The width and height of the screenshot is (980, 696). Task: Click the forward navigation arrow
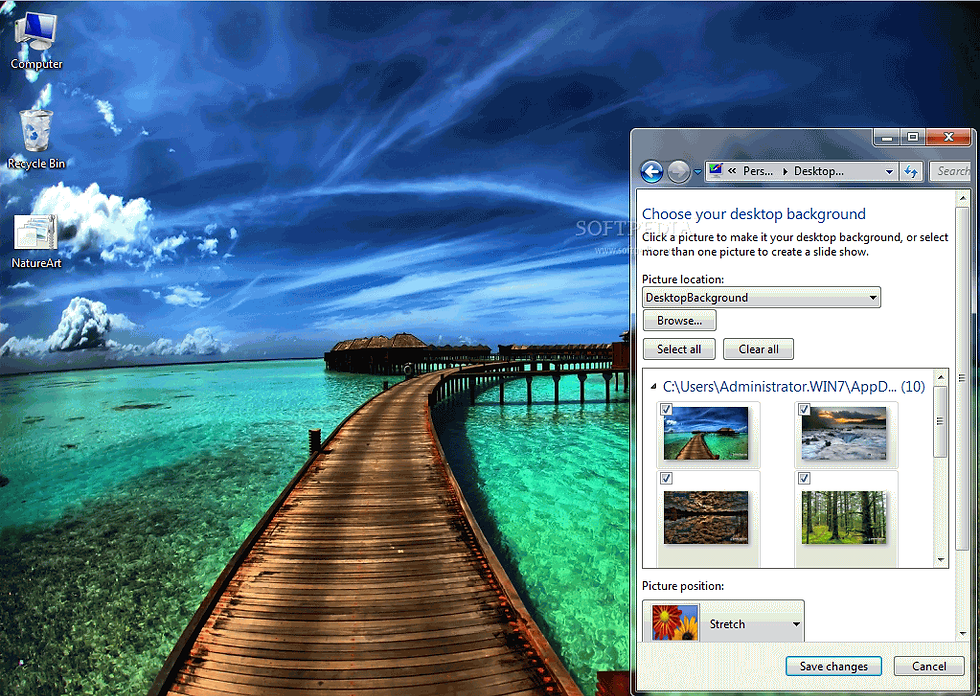click(x=678, y=171)
